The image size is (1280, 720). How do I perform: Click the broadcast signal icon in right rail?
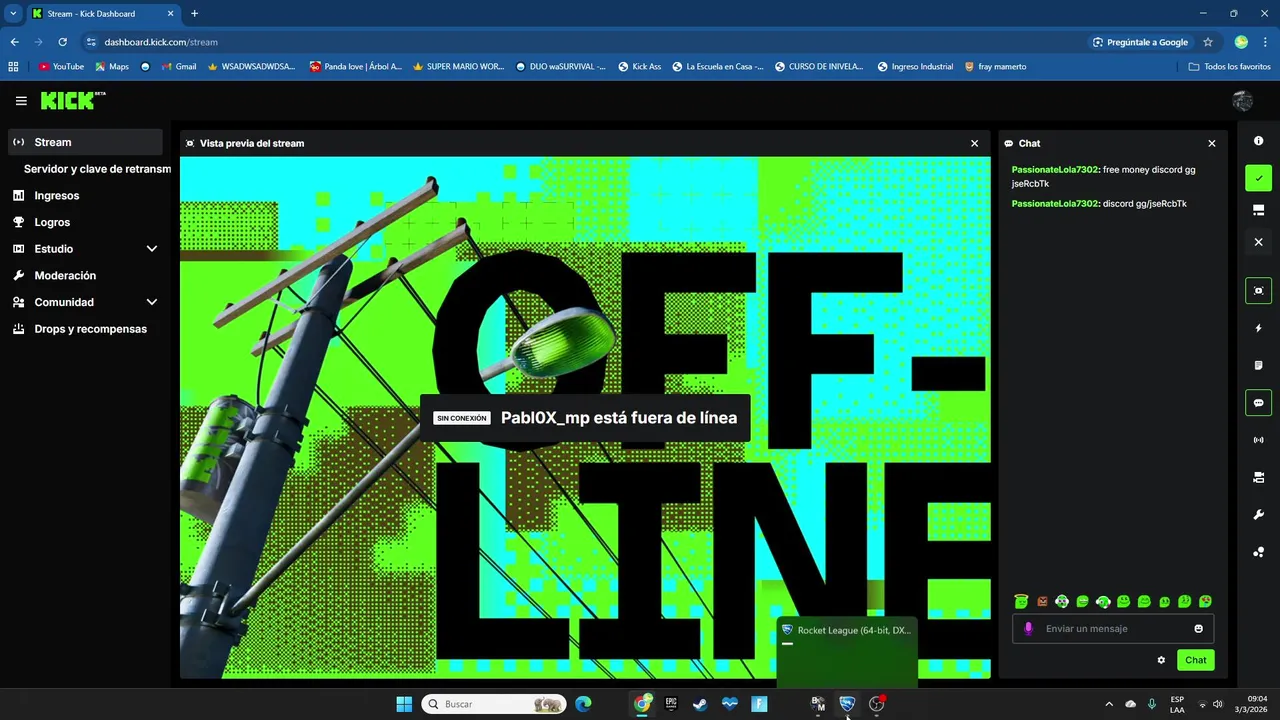tap(1258, 440)
